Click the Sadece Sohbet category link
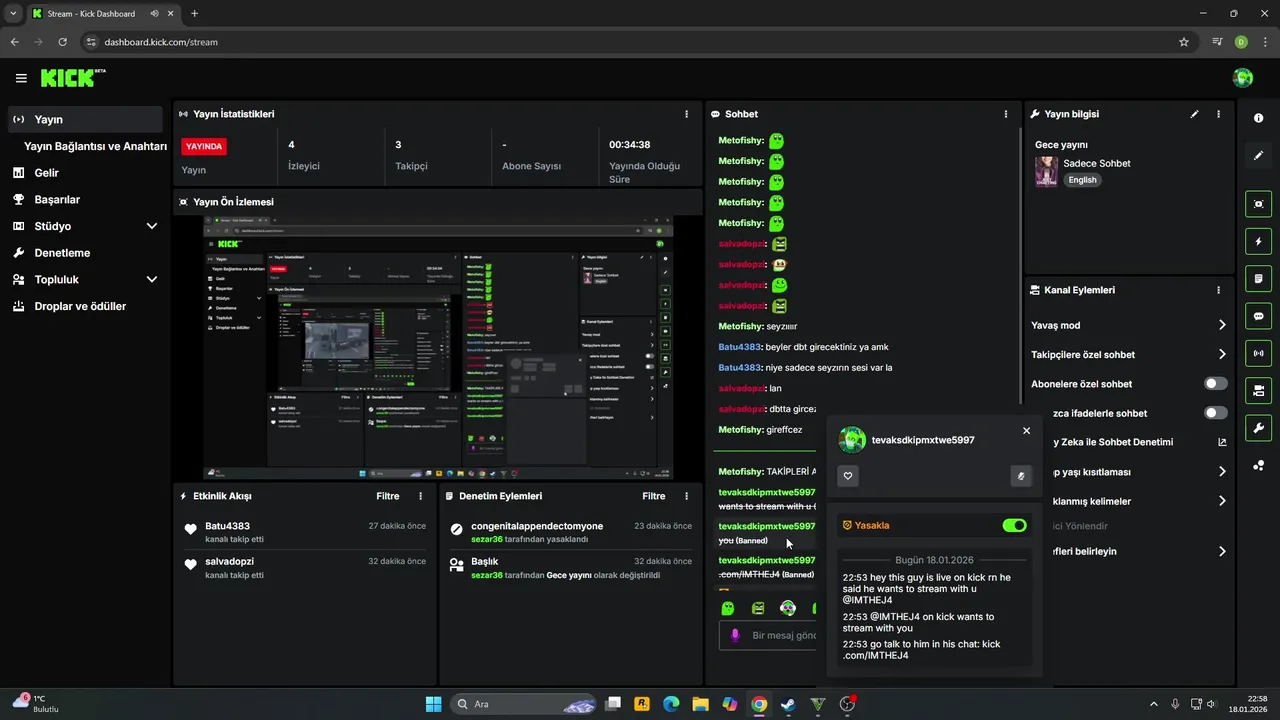The height and width of the screenshot is (720, 1280). coord(1097,163)
